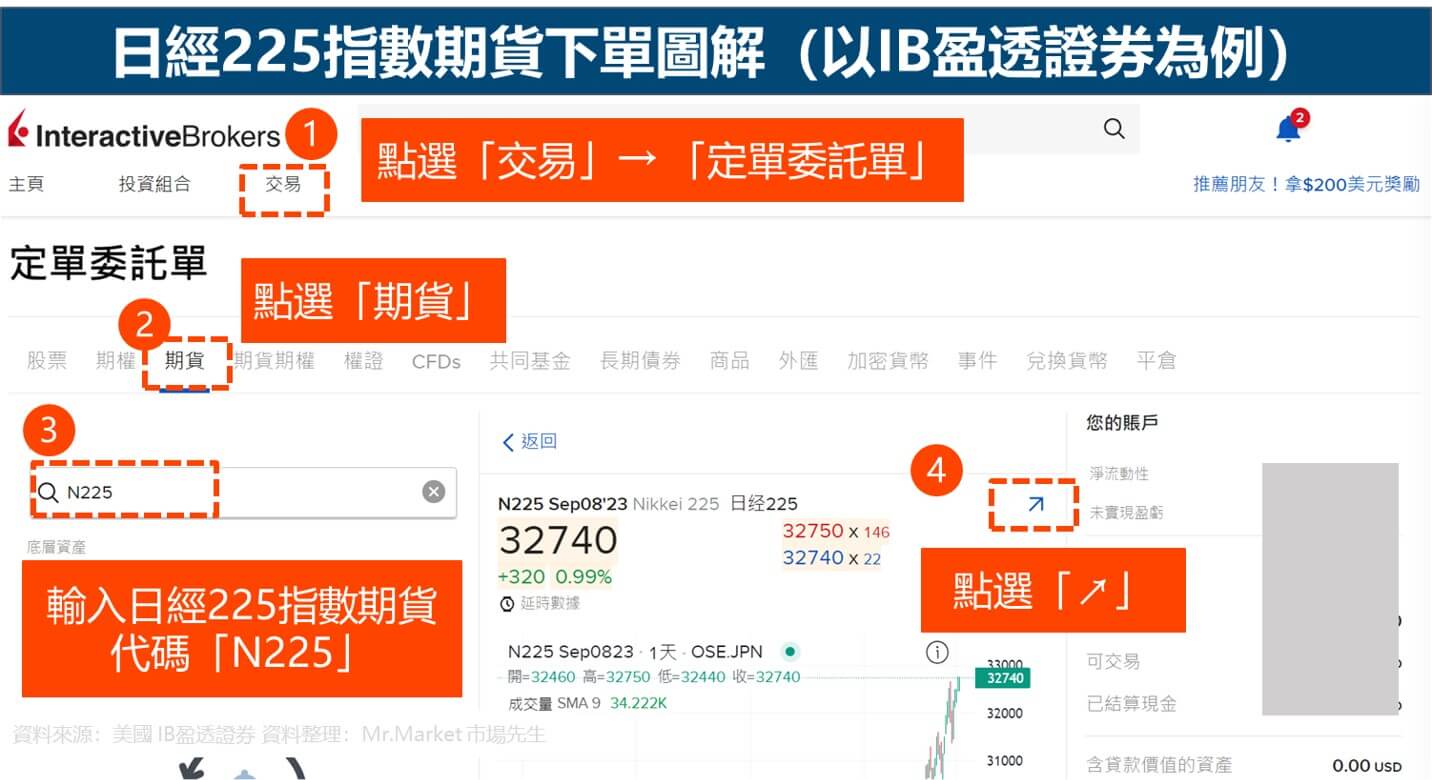Open the 投資組合 menu
Image resolution: width=1432 pixels, height=780 pixels.
[154, 184]
